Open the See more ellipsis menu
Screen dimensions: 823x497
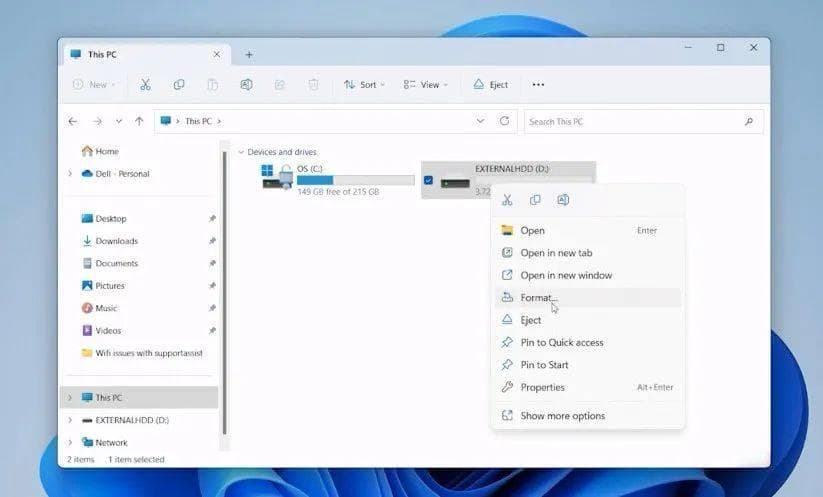[x=538, y=84]
